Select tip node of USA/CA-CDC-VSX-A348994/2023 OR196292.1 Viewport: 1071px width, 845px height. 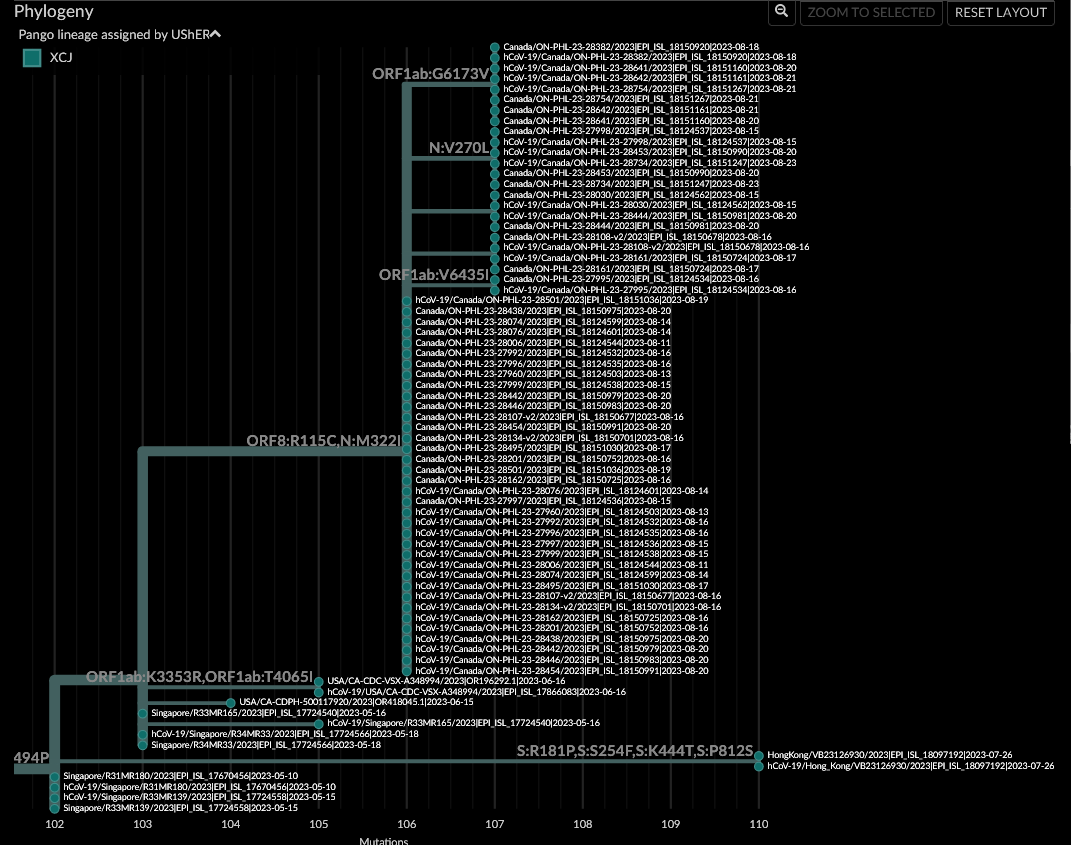tap(319, 682)
